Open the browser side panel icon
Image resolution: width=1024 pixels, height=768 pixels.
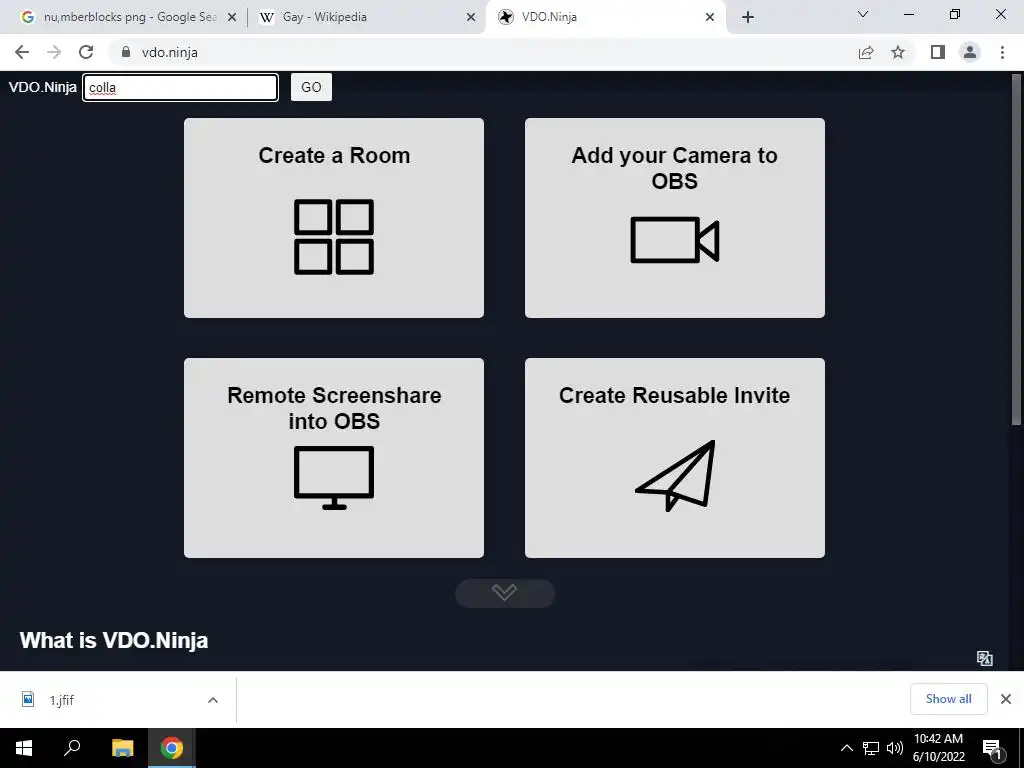938,52
